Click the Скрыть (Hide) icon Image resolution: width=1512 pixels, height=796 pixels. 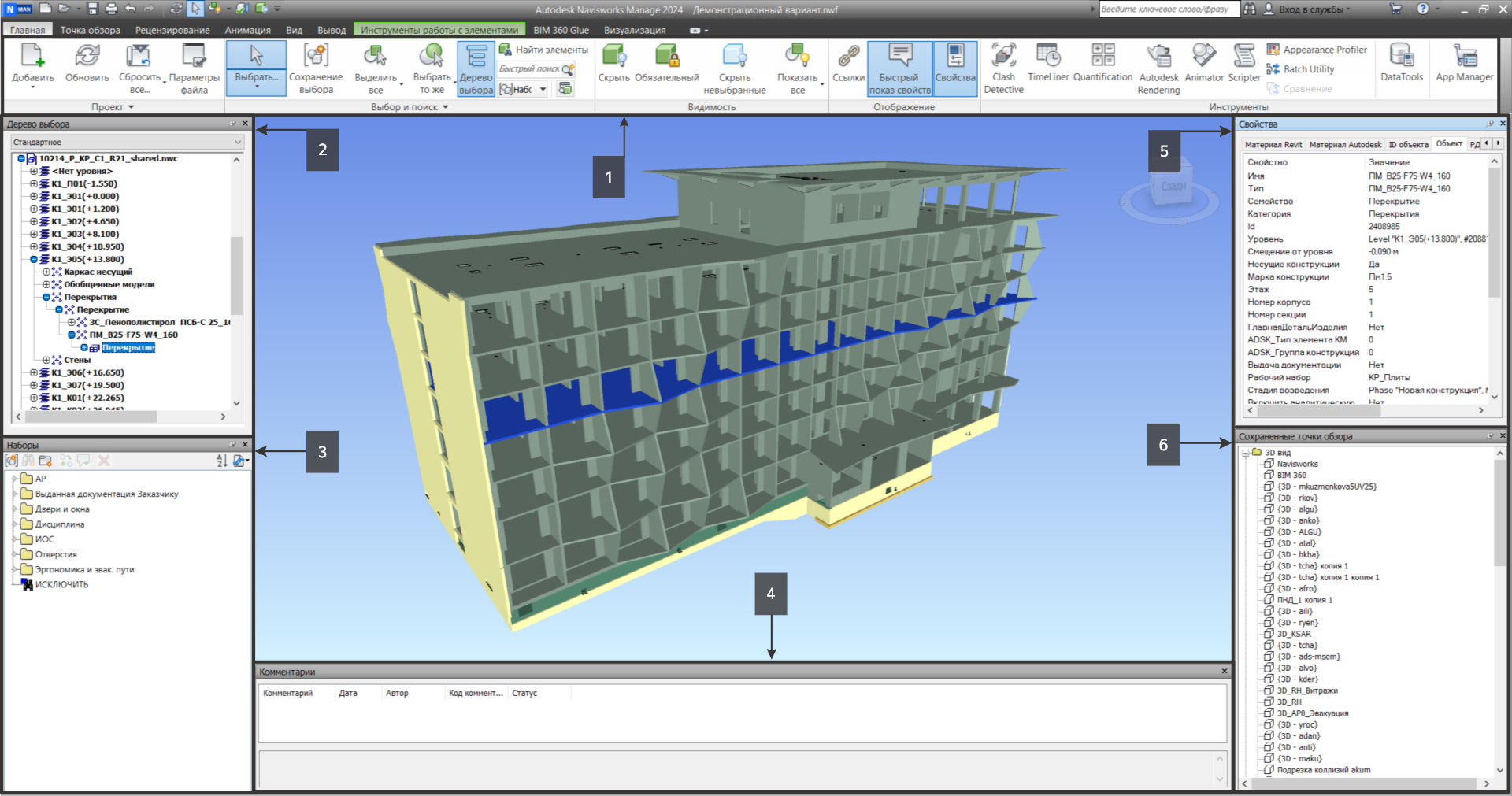click(613, 56)
